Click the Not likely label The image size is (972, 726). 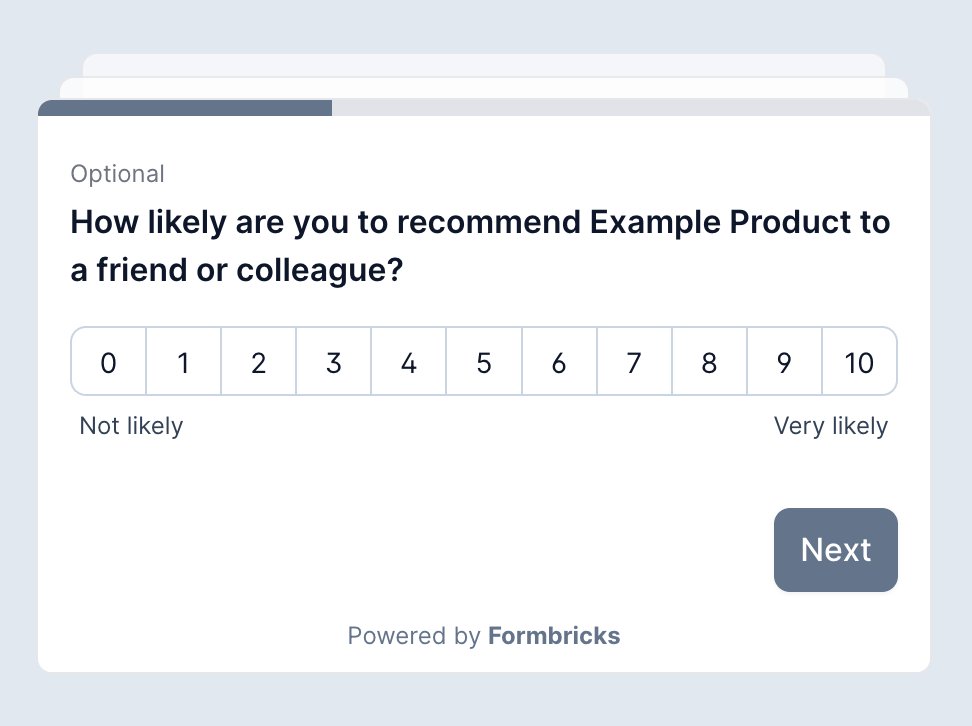pyautogui.click(x=131, y=425)
